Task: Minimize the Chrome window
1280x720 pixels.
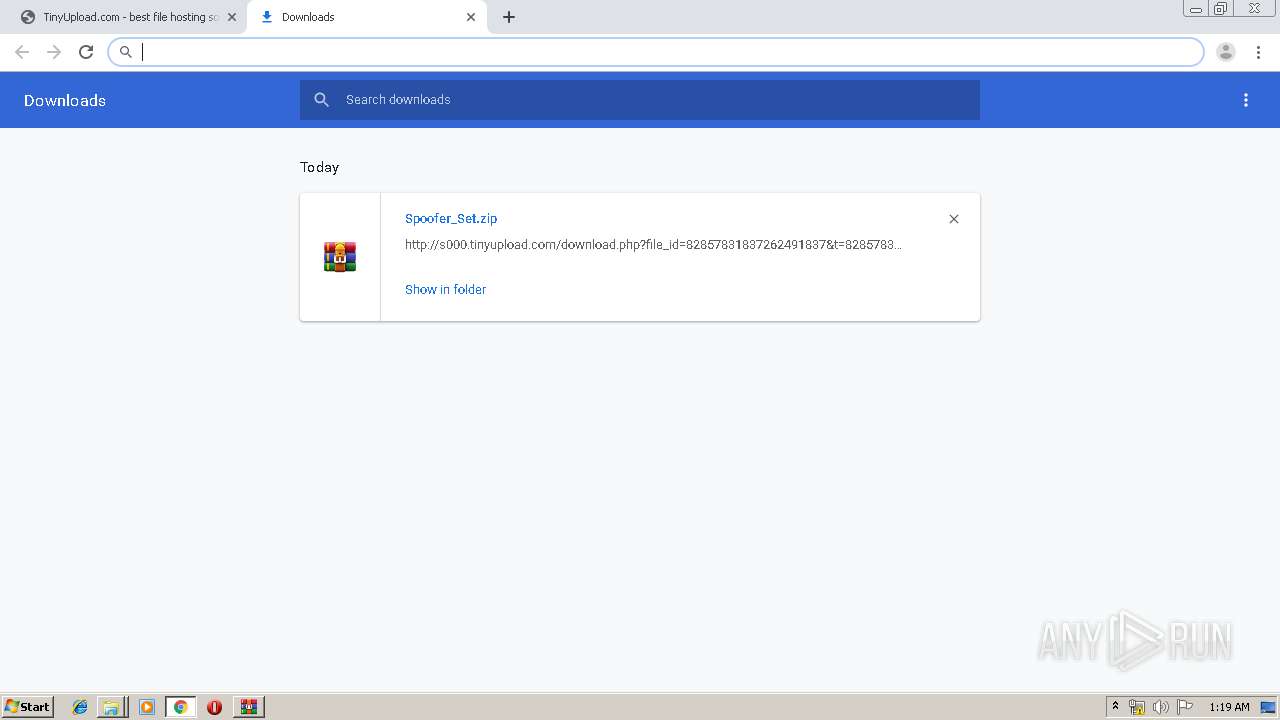Action: (x=1195, y=8)
